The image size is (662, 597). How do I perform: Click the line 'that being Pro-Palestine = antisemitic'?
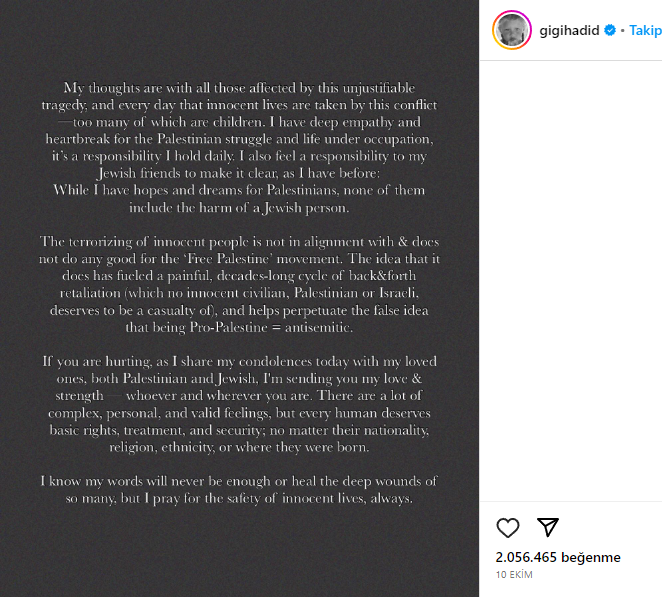pos(239,326)
